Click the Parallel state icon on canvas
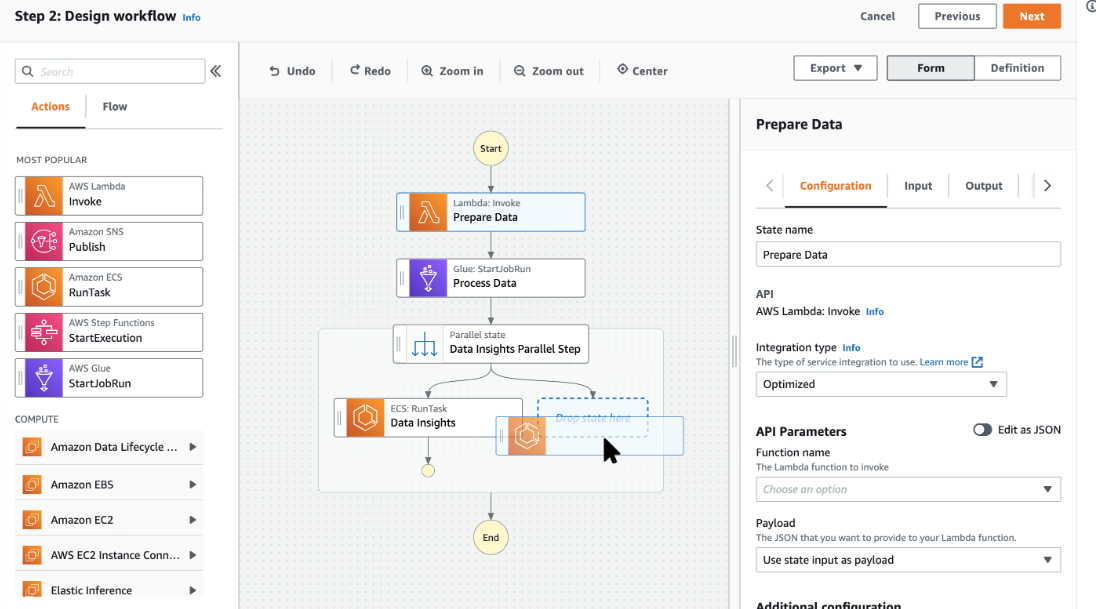1096x609 pixels. pyautogui.click(x=424, y=345)
